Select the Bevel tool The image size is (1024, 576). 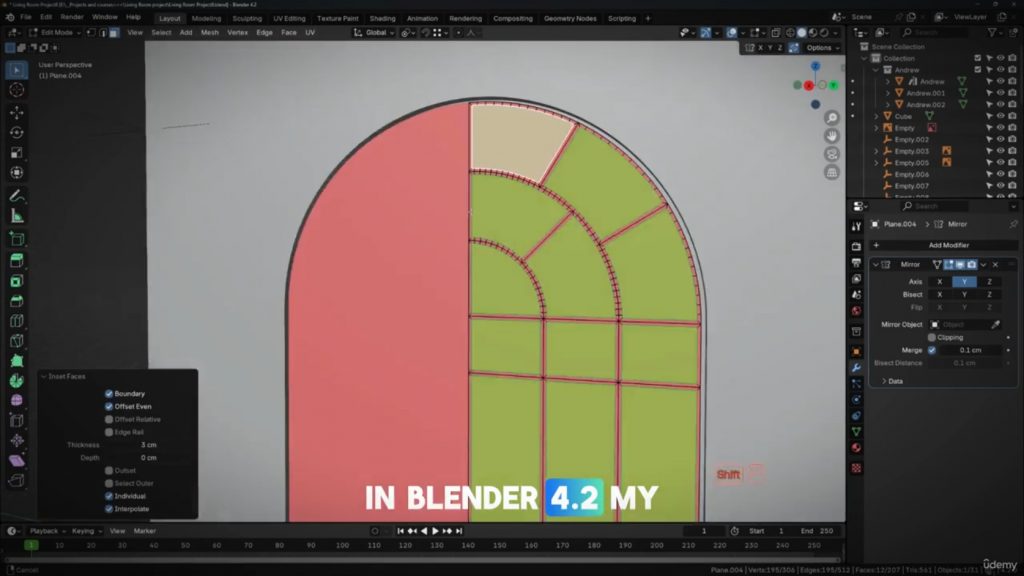(x=17, y=301)
